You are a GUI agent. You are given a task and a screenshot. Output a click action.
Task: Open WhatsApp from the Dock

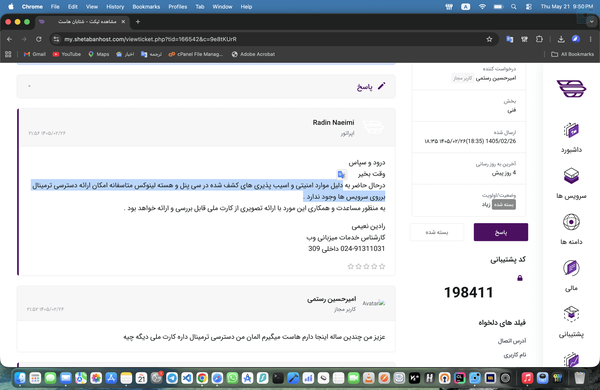(x=232, y=378)
